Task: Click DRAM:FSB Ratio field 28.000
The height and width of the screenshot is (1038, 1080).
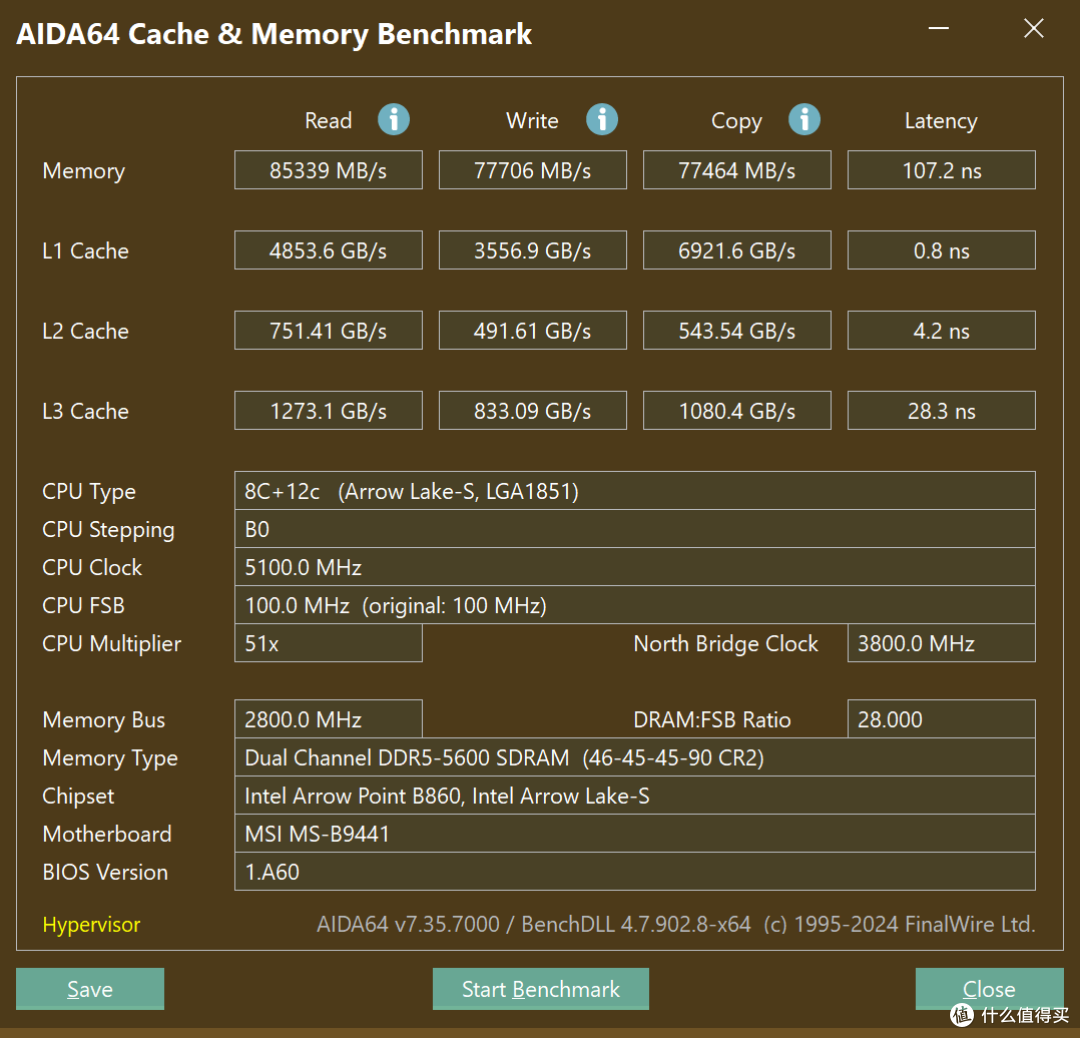Action: click(x=942, y=719)
